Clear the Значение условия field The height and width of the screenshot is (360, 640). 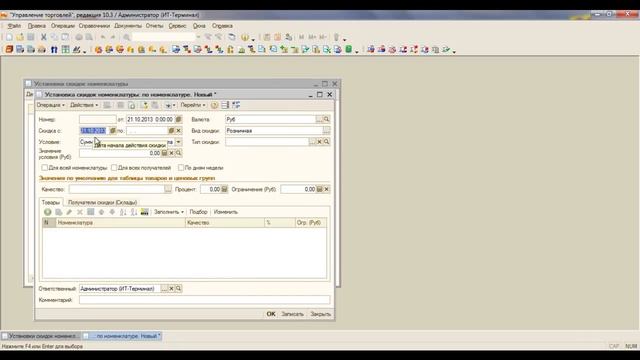[x=171, y=153]
